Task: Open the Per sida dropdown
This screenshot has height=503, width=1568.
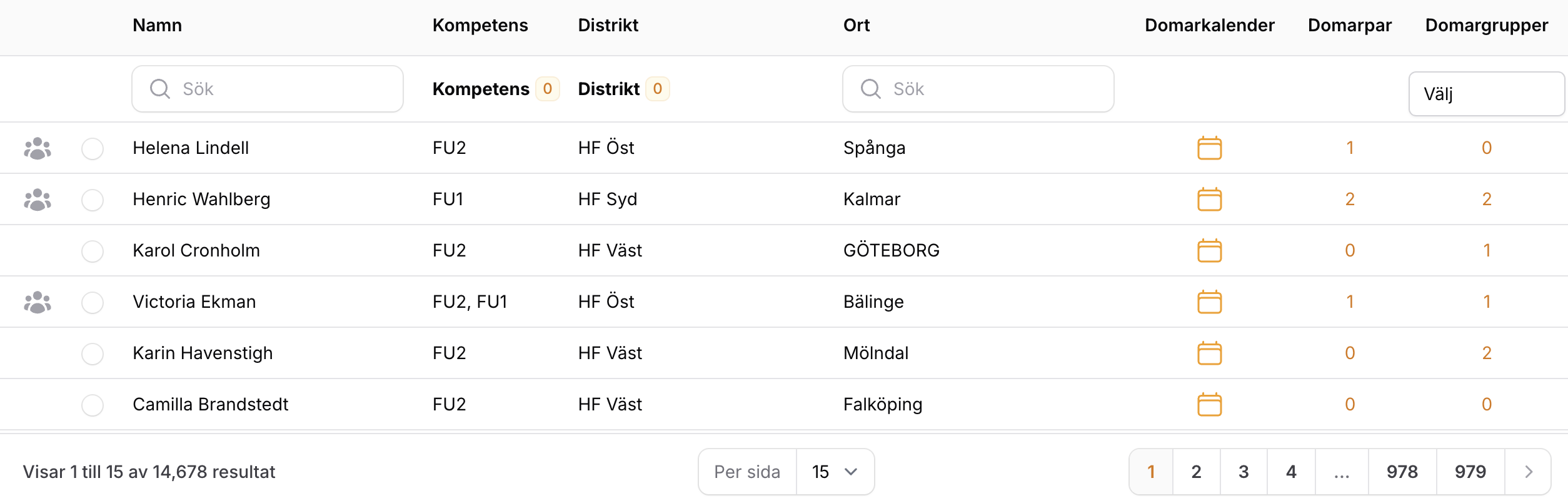Action: tap(835, 472)
